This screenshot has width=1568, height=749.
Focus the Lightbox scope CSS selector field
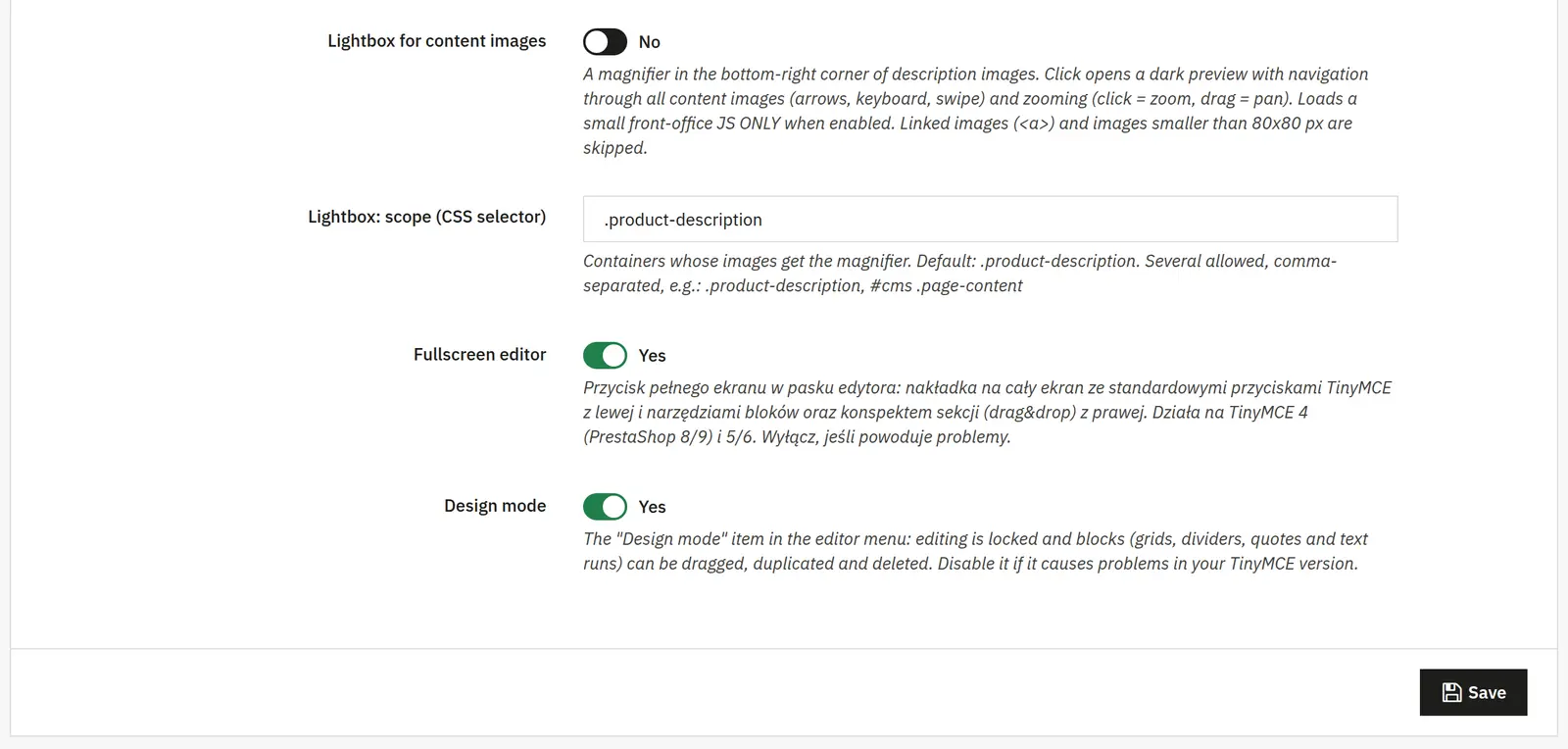[x=990, y=219]
